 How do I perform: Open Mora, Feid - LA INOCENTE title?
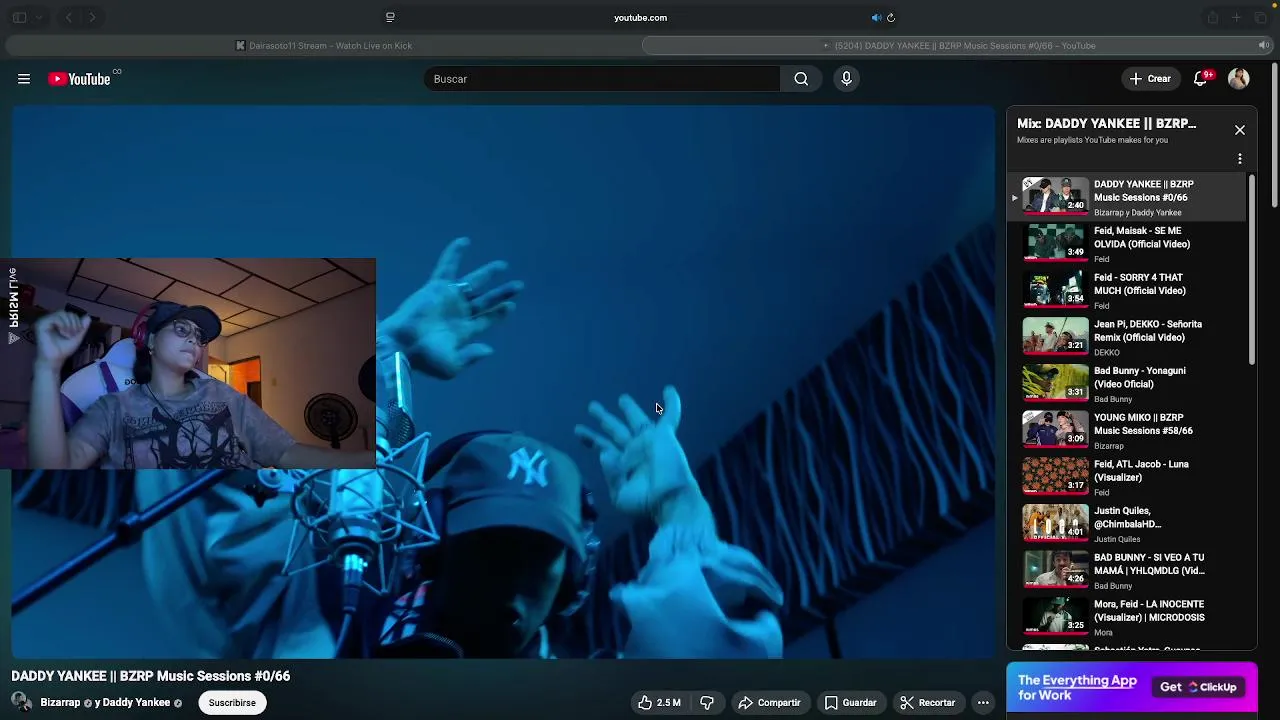[x=1149, y=611]
